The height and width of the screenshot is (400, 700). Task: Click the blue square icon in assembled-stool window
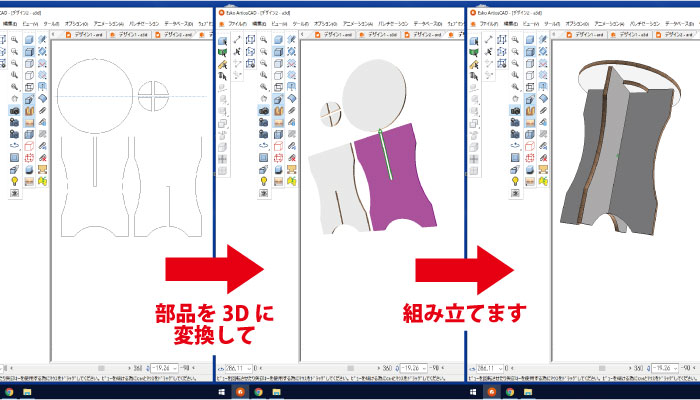pyautogui.click(x=515, y=157)
